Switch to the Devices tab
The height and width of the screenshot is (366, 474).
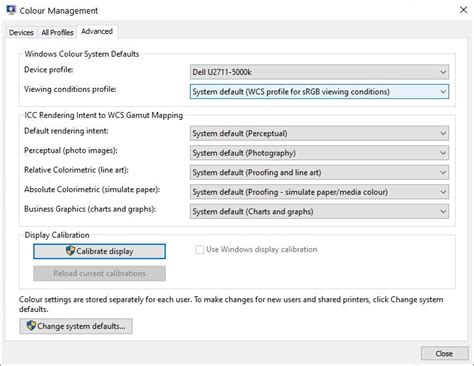click(x=21, y=33)
